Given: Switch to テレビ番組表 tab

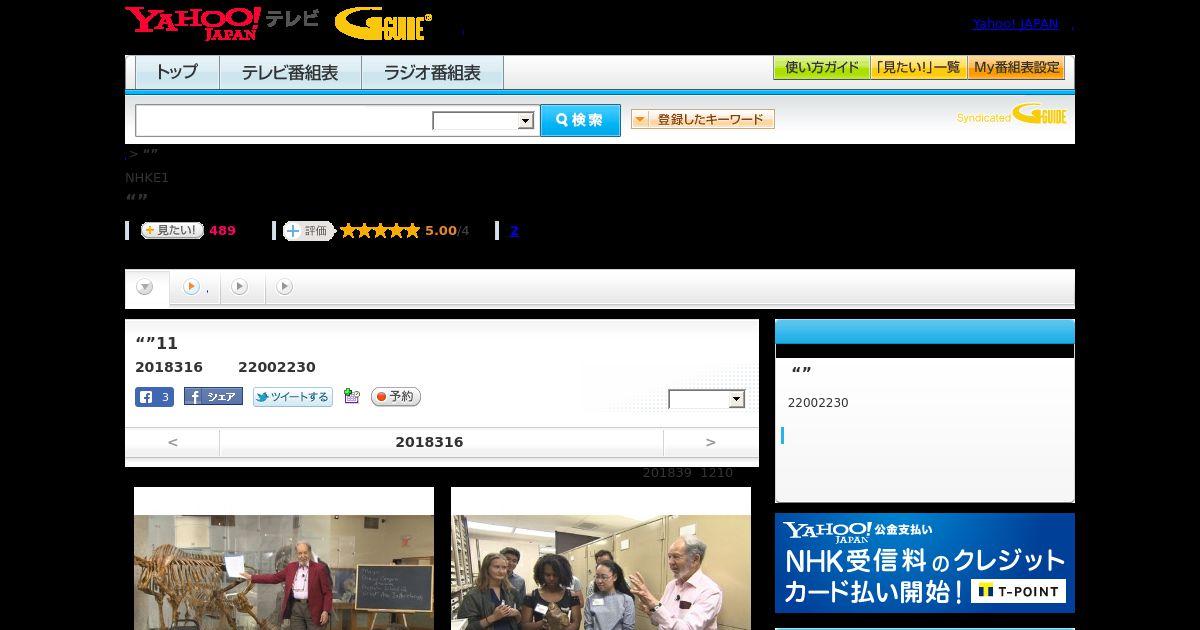Looking at the screenshot, I should click(290, 72).
